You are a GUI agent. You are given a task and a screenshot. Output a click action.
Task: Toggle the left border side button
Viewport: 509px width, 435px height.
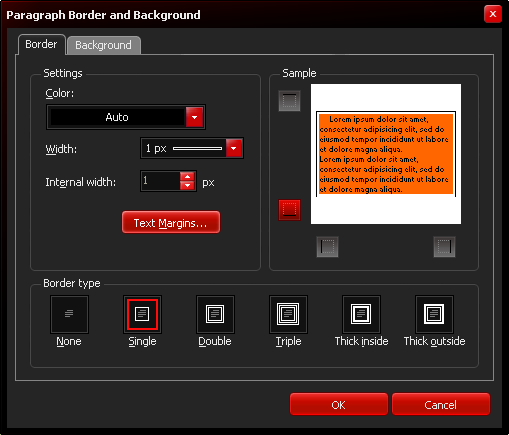click(327, 247)
